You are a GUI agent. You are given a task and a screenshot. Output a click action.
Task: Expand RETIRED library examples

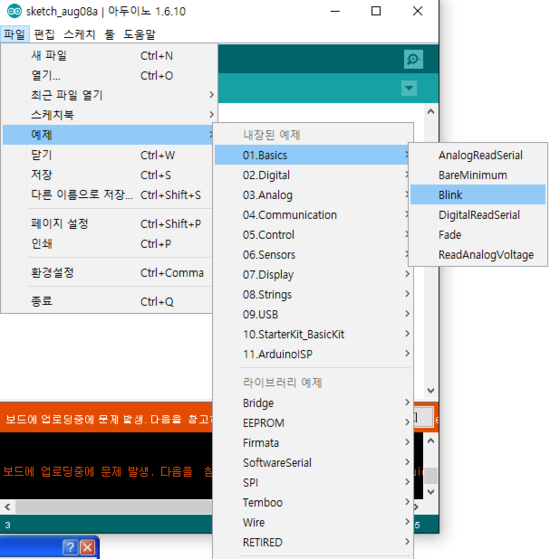coord(313,543)
